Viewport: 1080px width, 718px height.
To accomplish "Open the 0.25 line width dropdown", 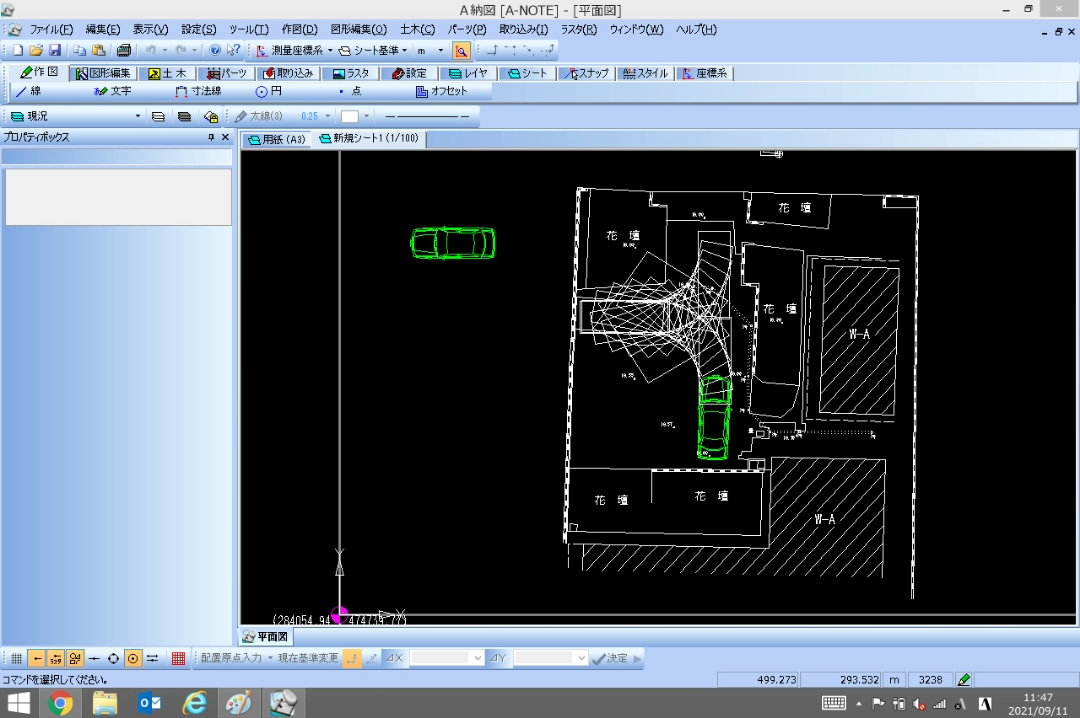I will 328,116.
